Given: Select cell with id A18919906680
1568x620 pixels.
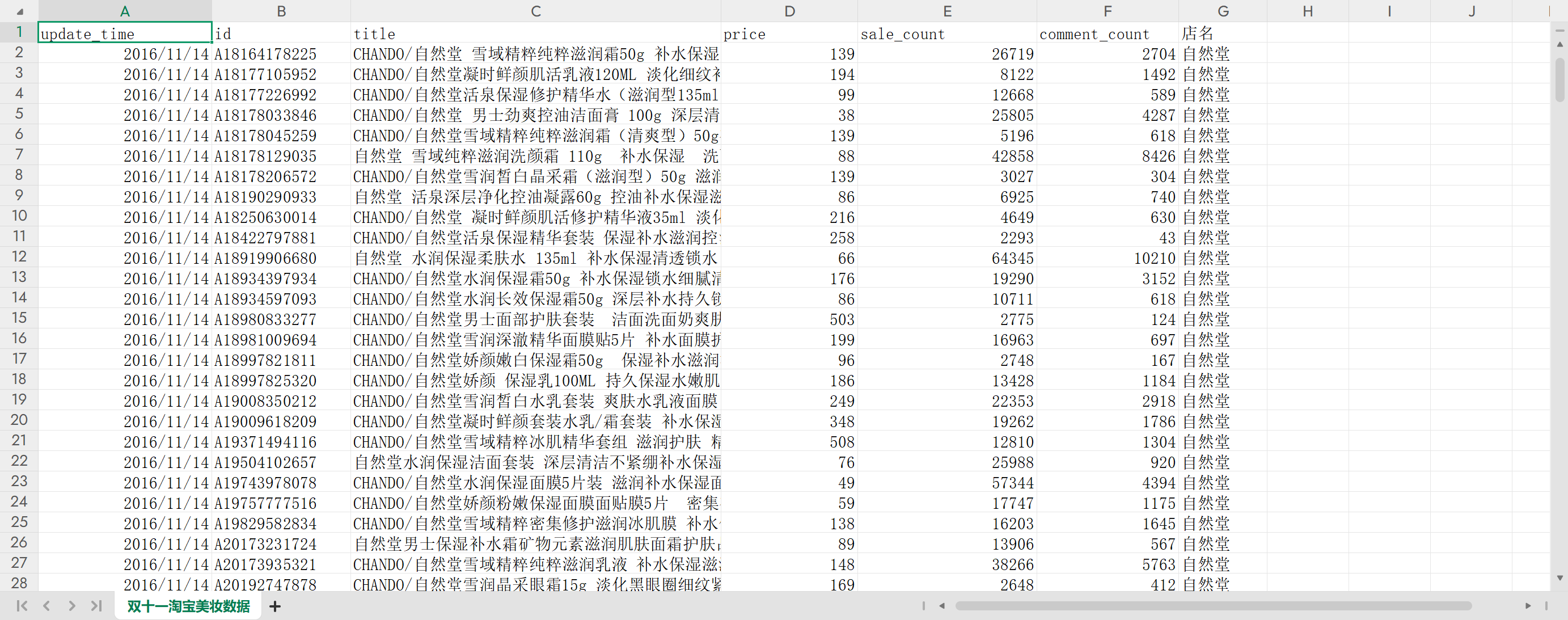Looking at the screenshot, I should coord(281,258).
